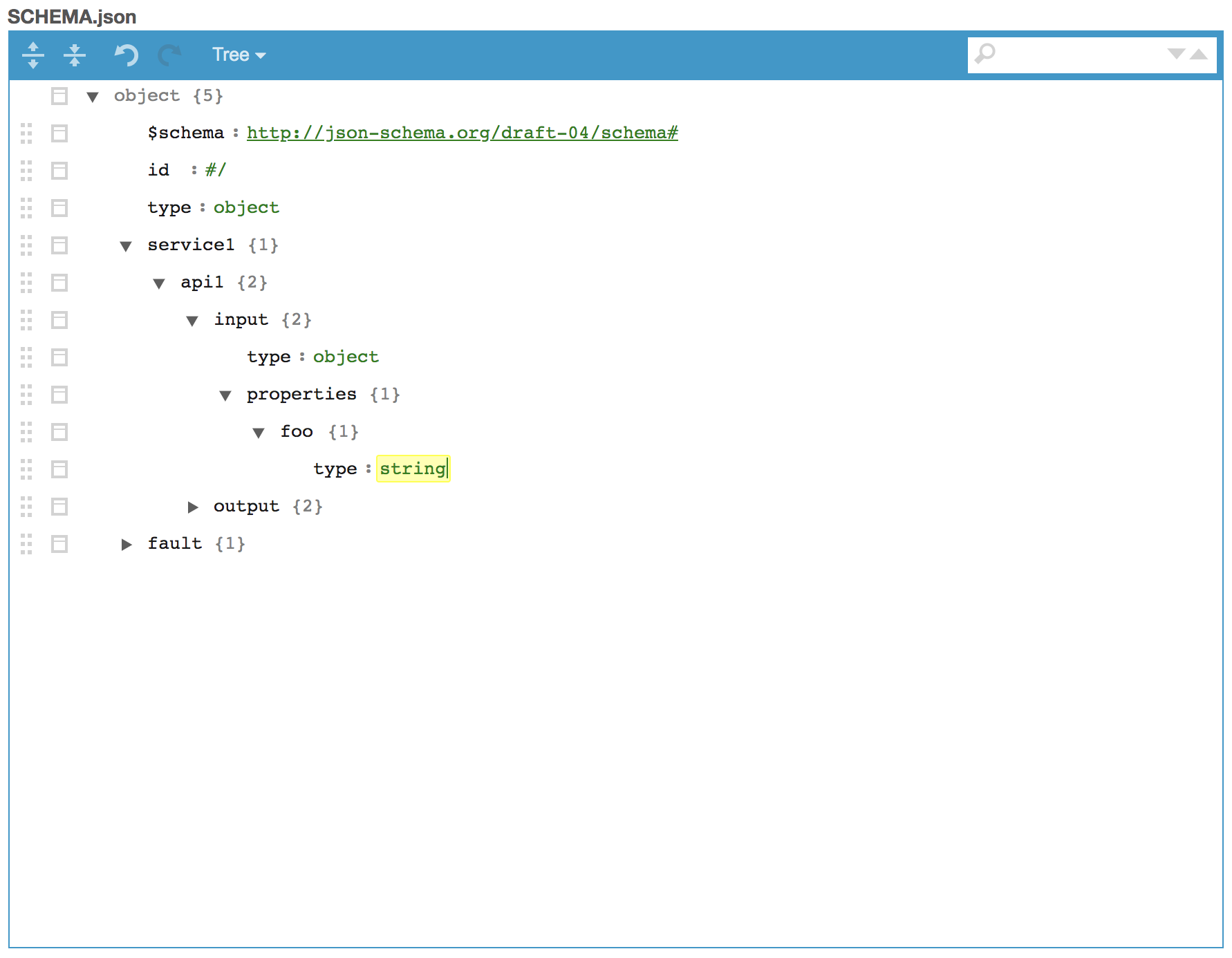Select the api1 field name
Screen dimensions: 1232x958
[x=202, y=282]
